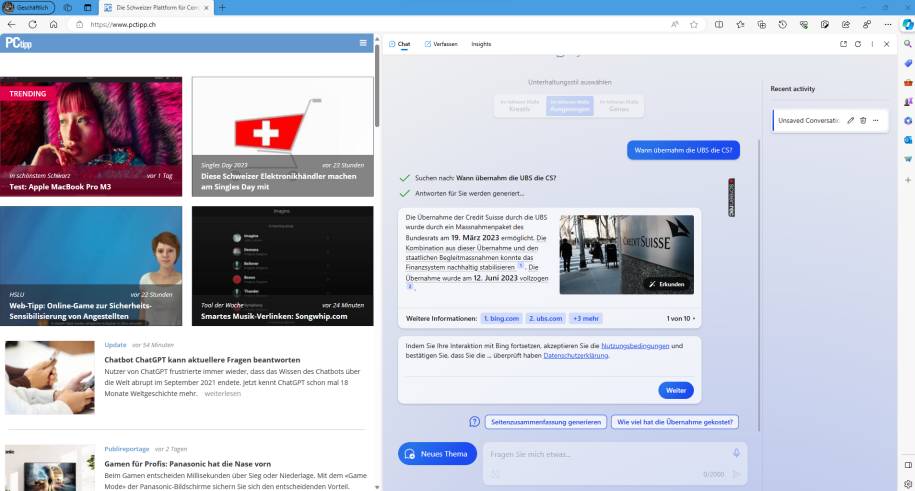
Task: Click 'weiterlesen' under the ChatGPT article
Action: (x=222, y=394)
